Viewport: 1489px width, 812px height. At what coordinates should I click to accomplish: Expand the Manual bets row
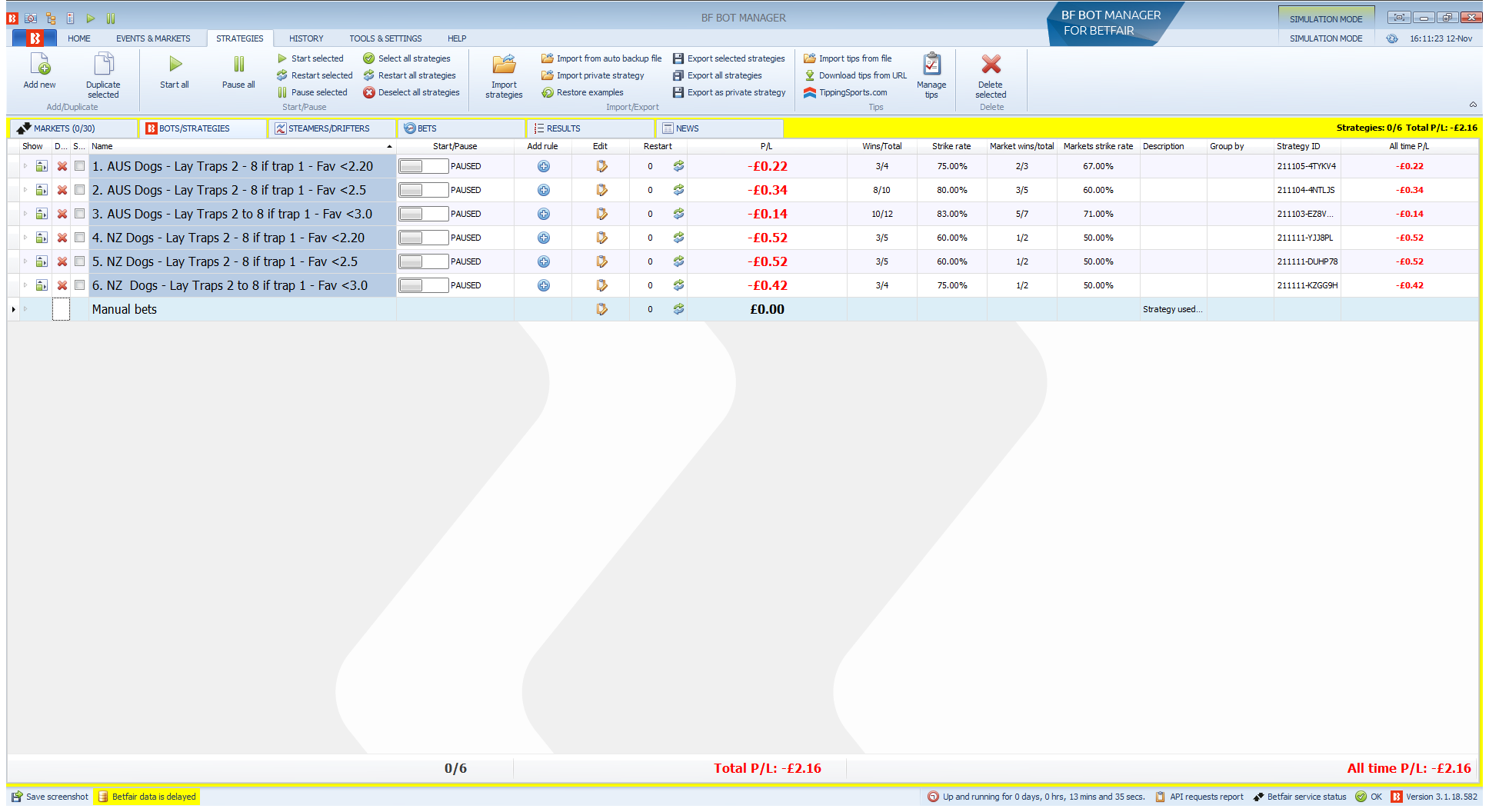point(25,309)
